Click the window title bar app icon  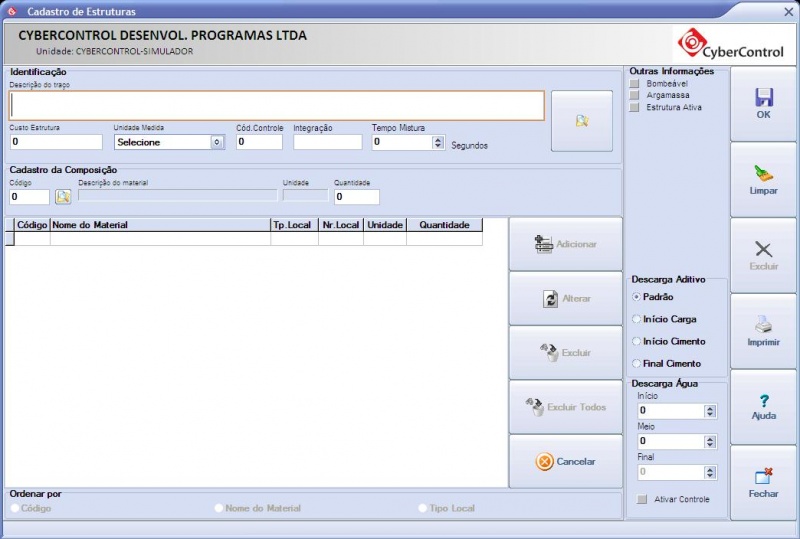pos(12,11)
